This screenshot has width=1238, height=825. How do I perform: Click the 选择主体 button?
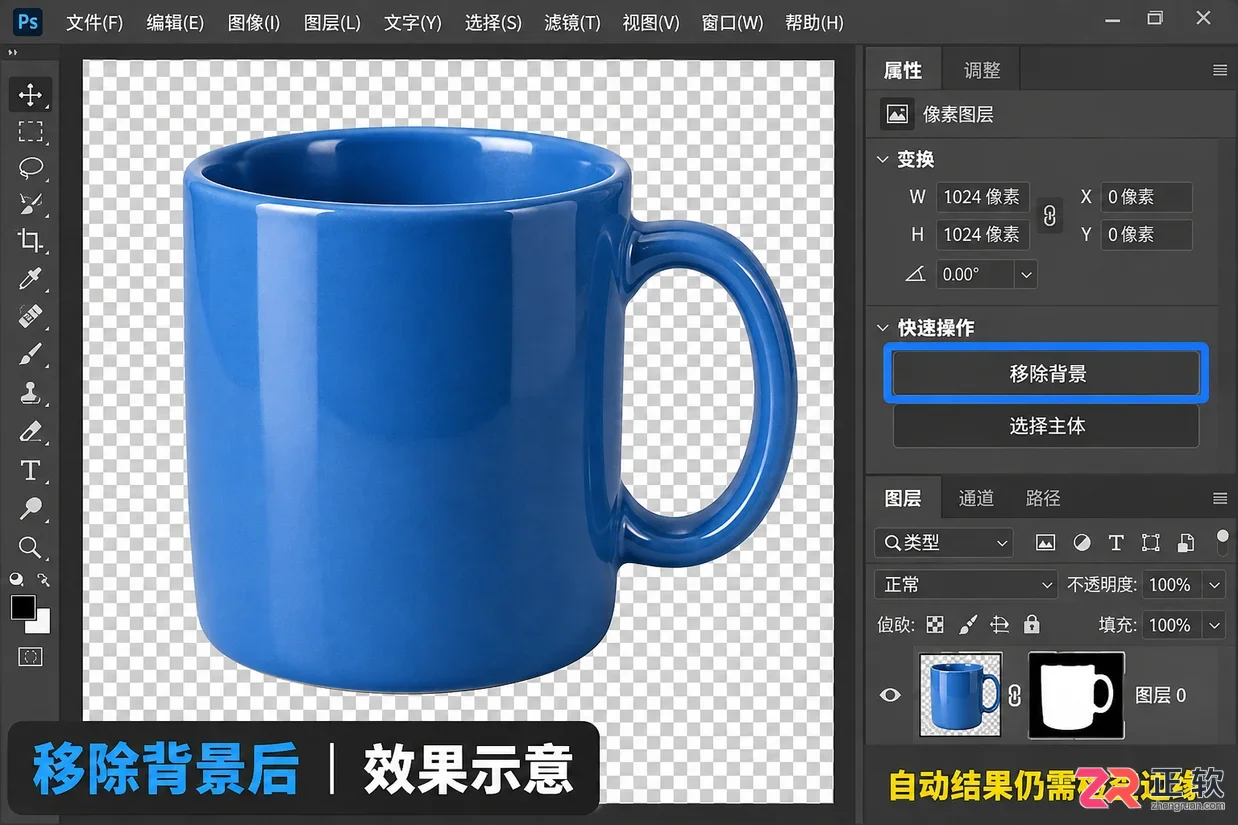[1046, 426]
